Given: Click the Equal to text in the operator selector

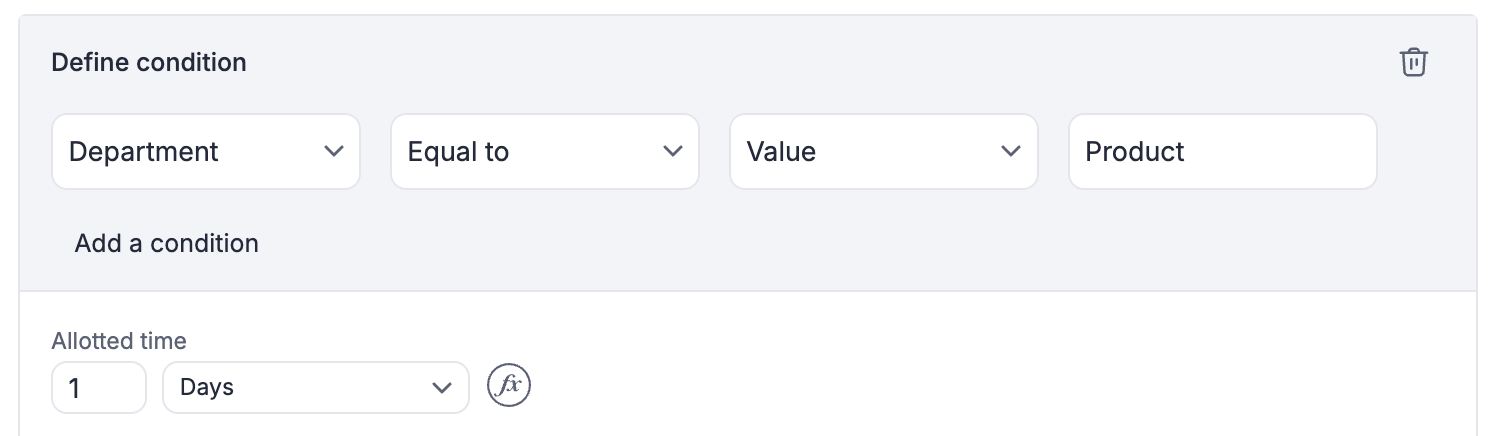Looking at the screenshot, I should pyautogui.click(x=459, y=152).
